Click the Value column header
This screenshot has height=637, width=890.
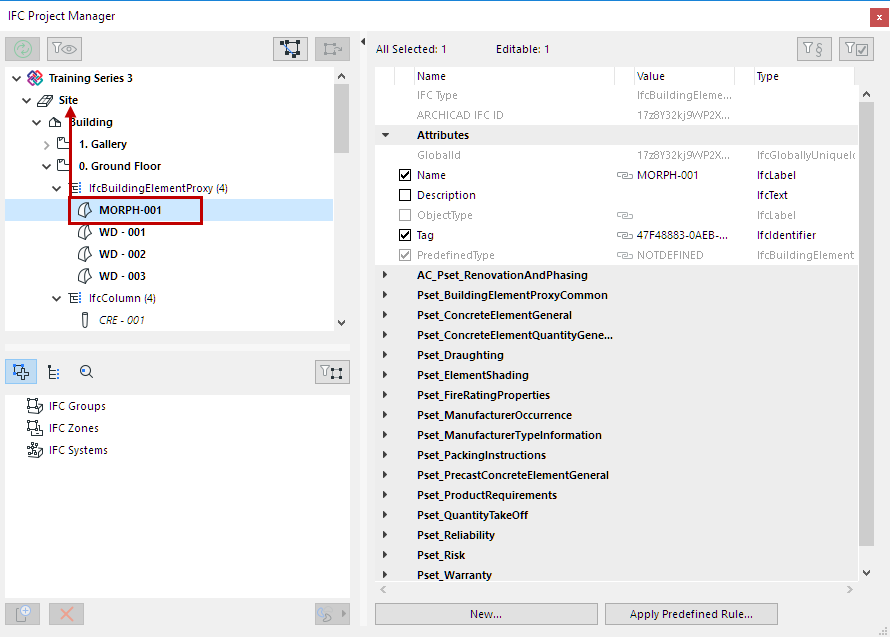(651, 76)
